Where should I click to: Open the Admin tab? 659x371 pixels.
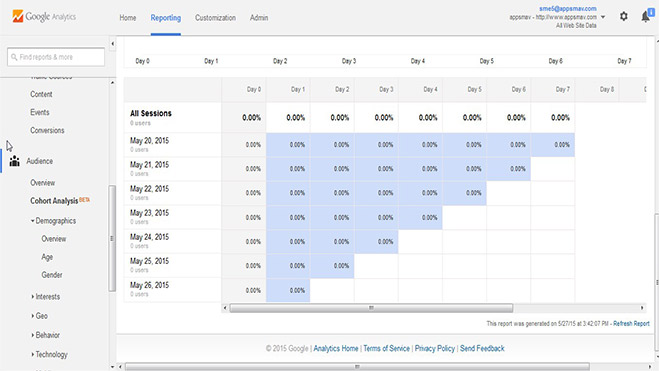(x=259, y=18)
